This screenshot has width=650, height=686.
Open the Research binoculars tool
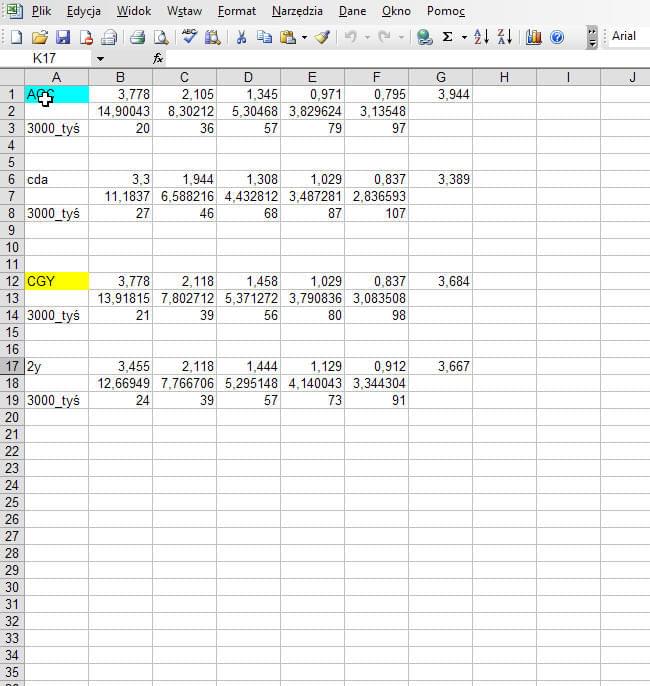(x=213, y=37)
